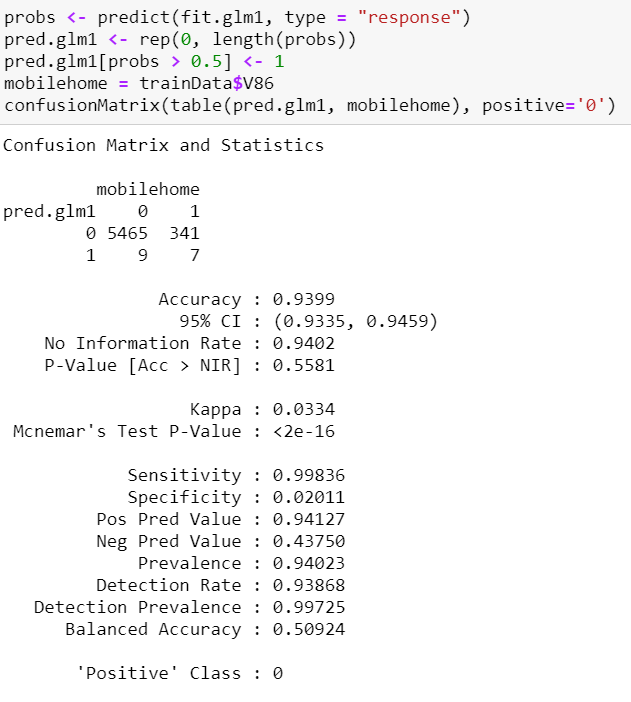The image size is (631, 702).
Task: Click the predict function call in code
Action: click(x=134, y=17)
